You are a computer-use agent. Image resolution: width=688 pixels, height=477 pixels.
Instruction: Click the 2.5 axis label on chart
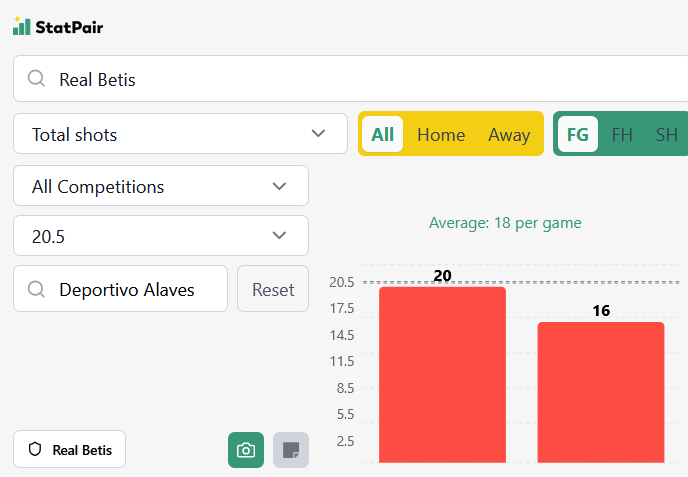pos(345,441)
